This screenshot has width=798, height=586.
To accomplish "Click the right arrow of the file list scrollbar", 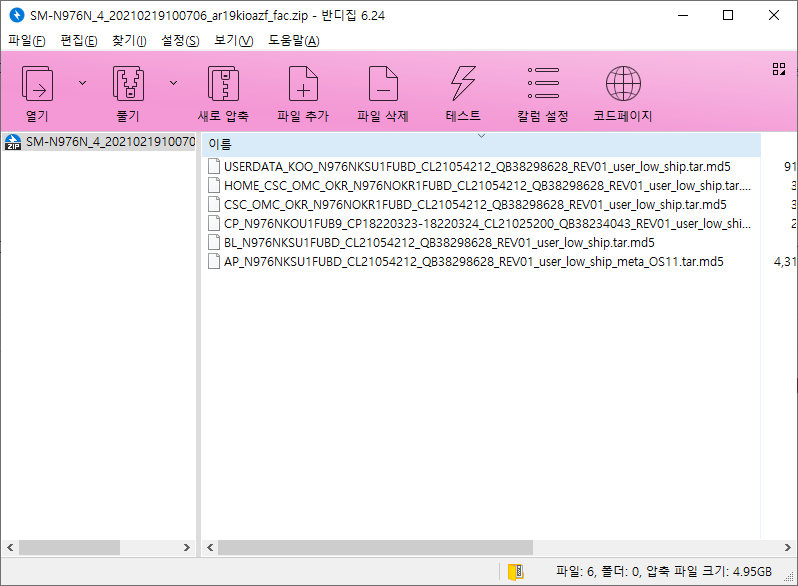I will [787, 547].
